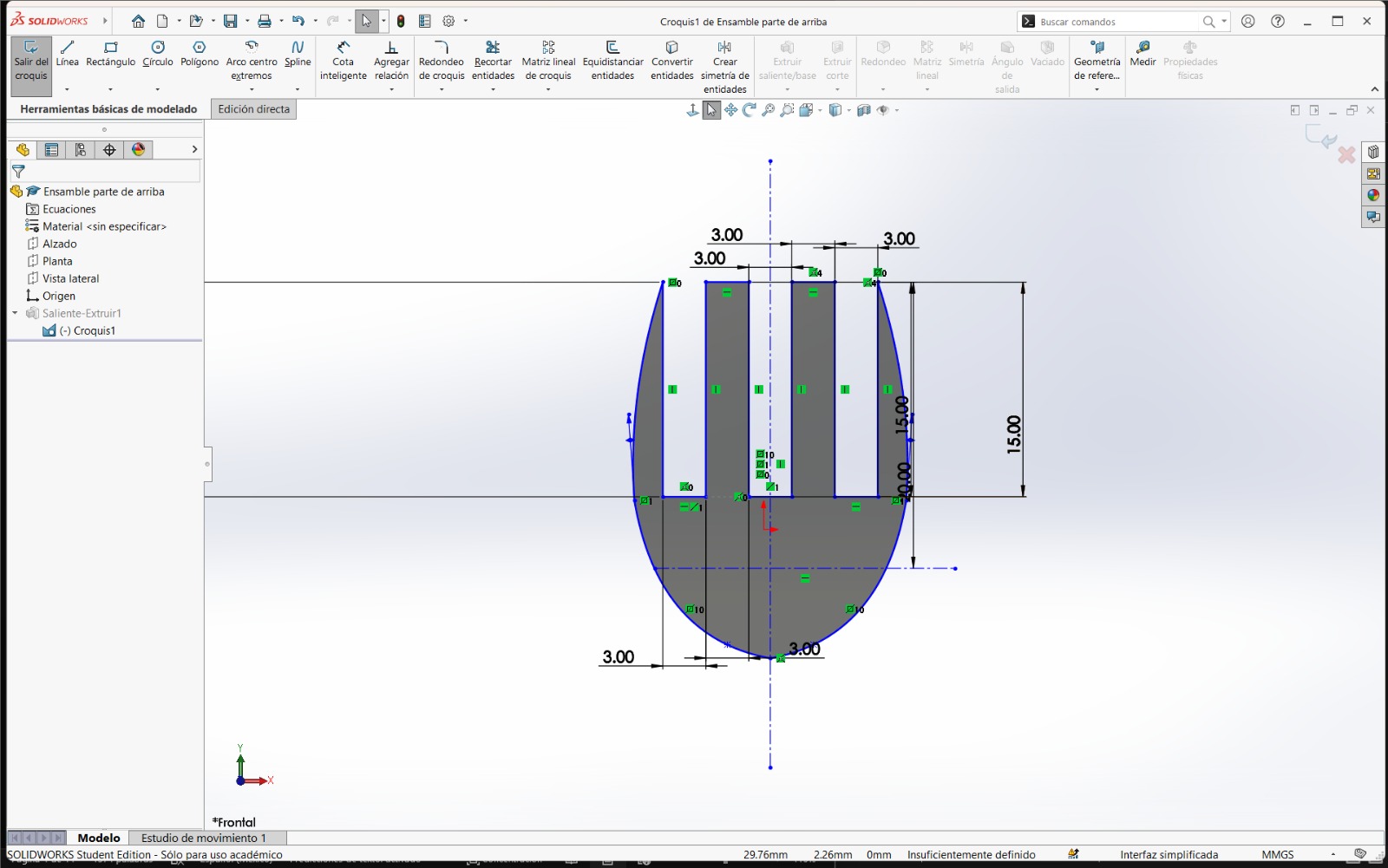Viewport: 1388px width, 868px height.
Task: Open the Spline tool dropdown arrow
Action: tap(298, 89)
